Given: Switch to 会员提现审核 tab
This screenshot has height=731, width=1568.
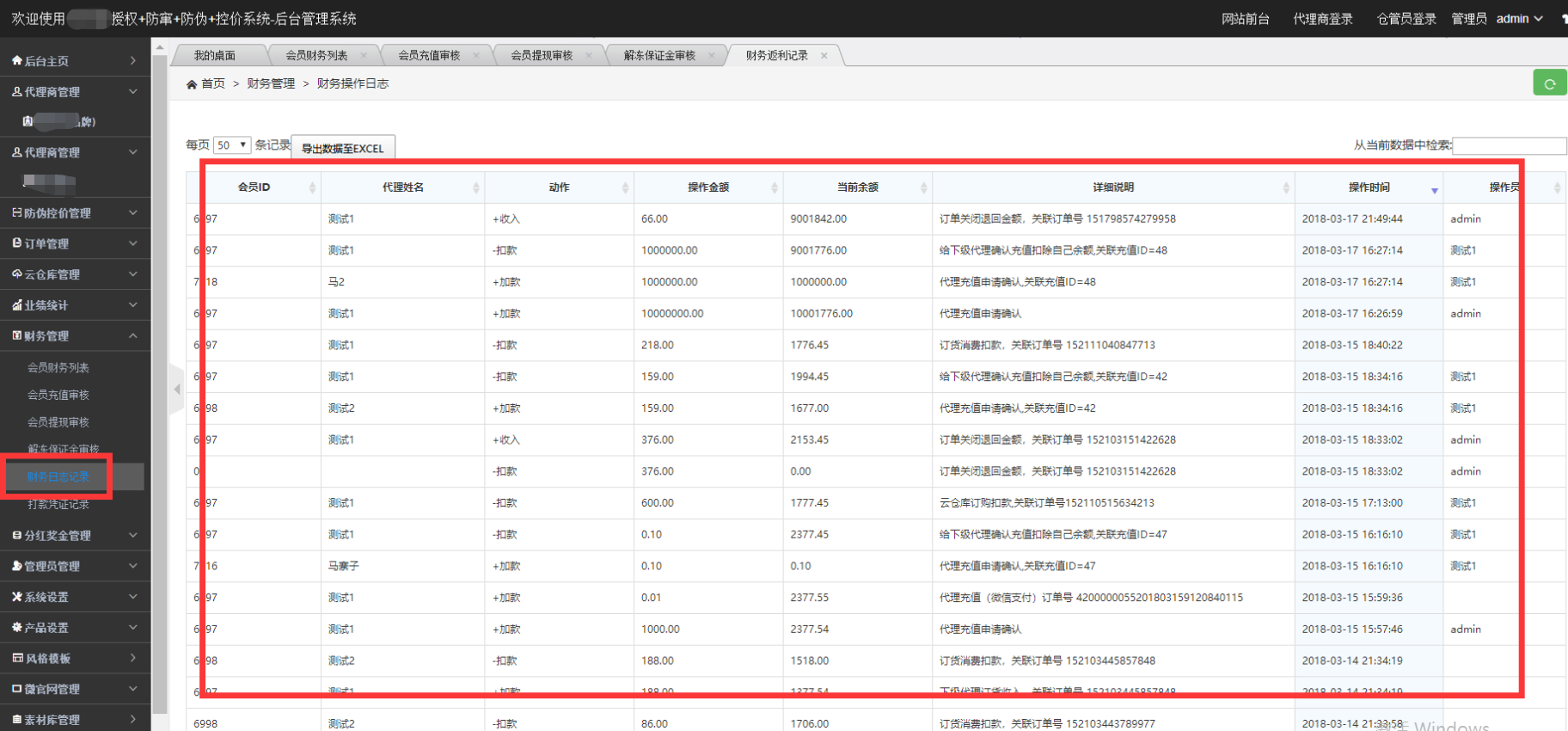Looking at the screenshot, I should pos(542,56).
